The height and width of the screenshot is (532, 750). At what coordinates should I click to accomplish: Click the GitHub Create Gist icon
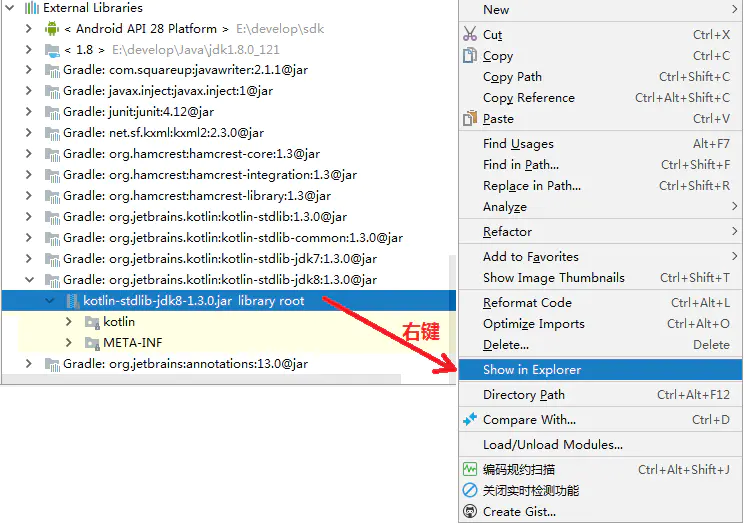click(470, 511)
